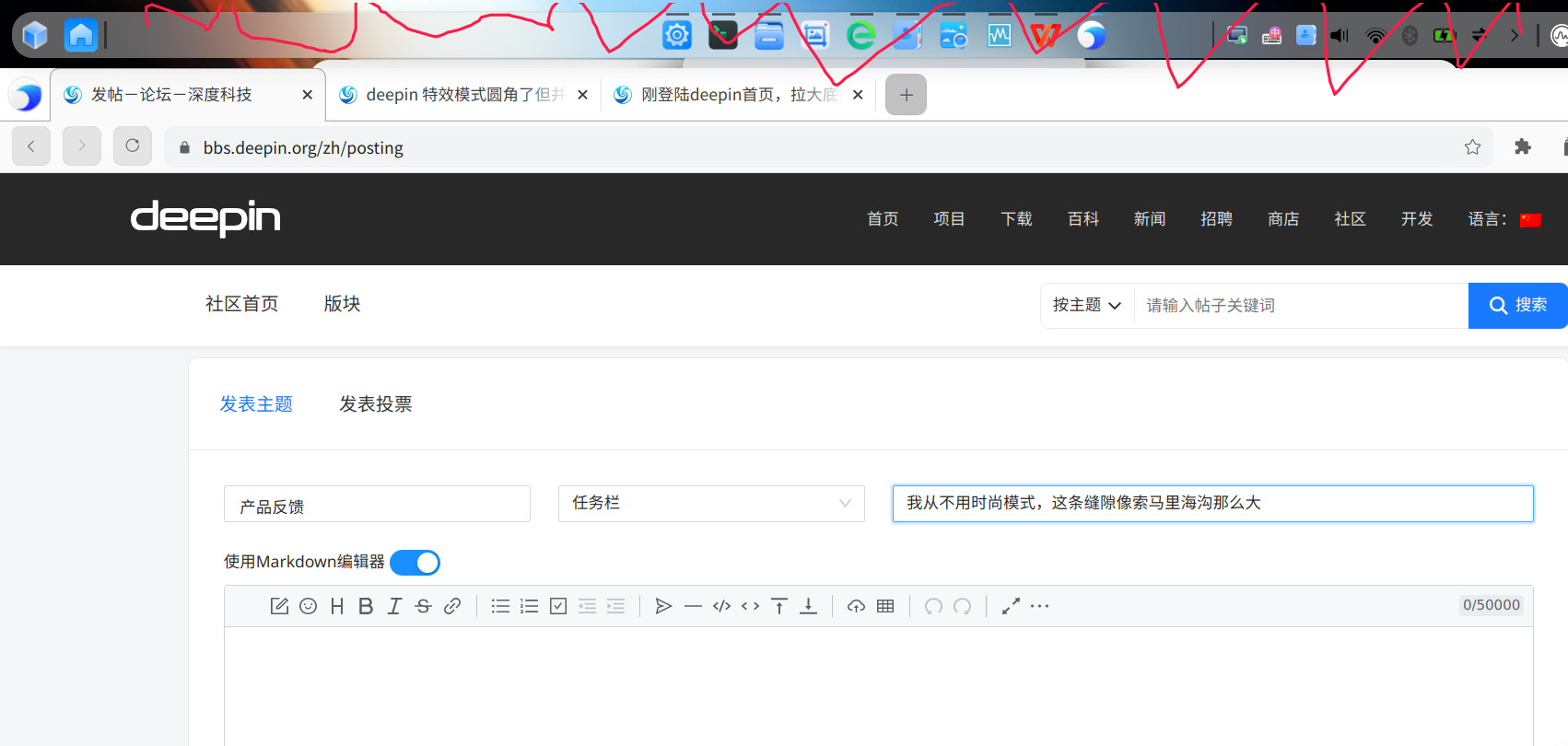Insert a code block

coord(722,606)
